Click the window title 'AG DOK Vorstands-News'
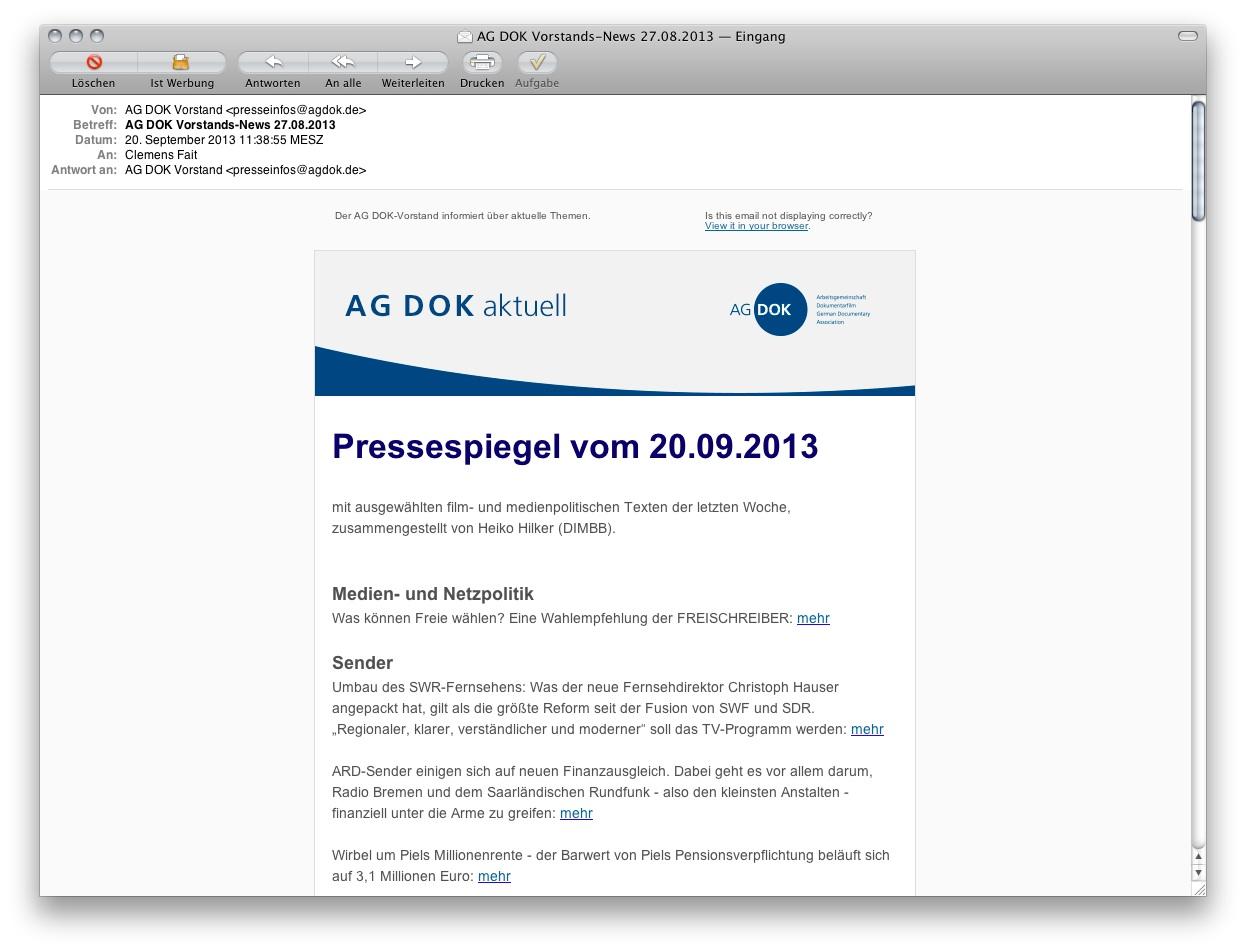This screenshot has width=1246, height=951. (631, 37)
